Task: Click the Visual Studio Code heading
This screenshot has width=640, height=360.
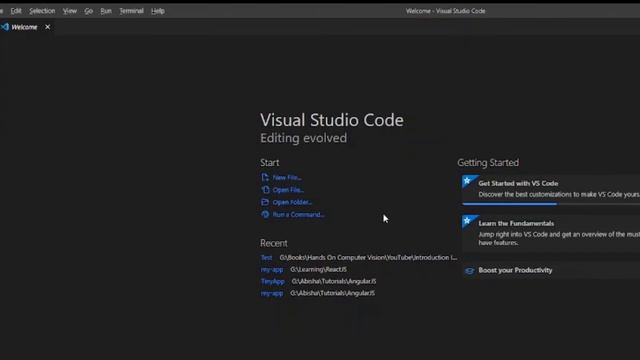Action: click(332, 120)
